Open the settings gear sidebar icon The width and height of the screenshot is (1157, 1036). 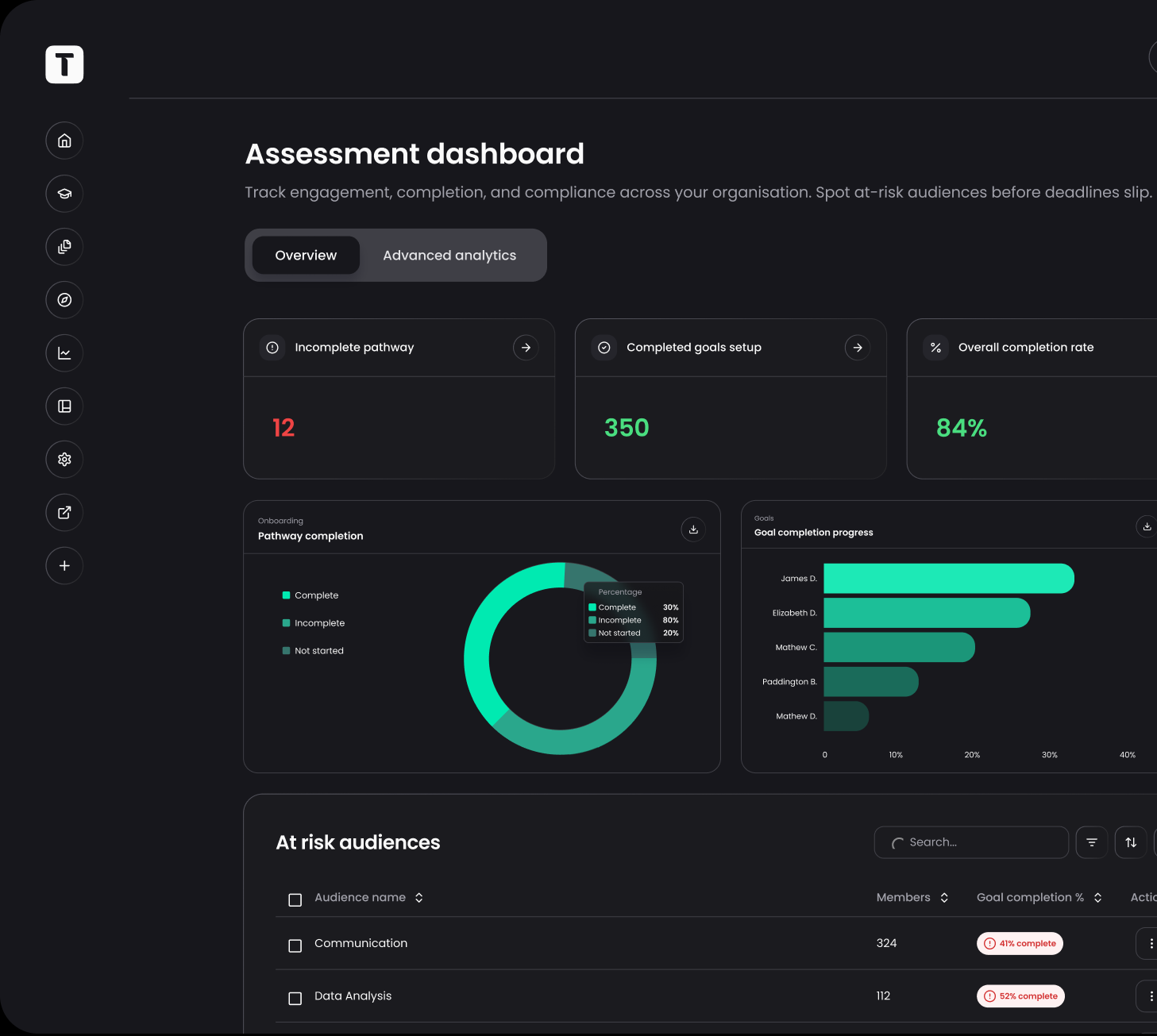click(64, 460)
